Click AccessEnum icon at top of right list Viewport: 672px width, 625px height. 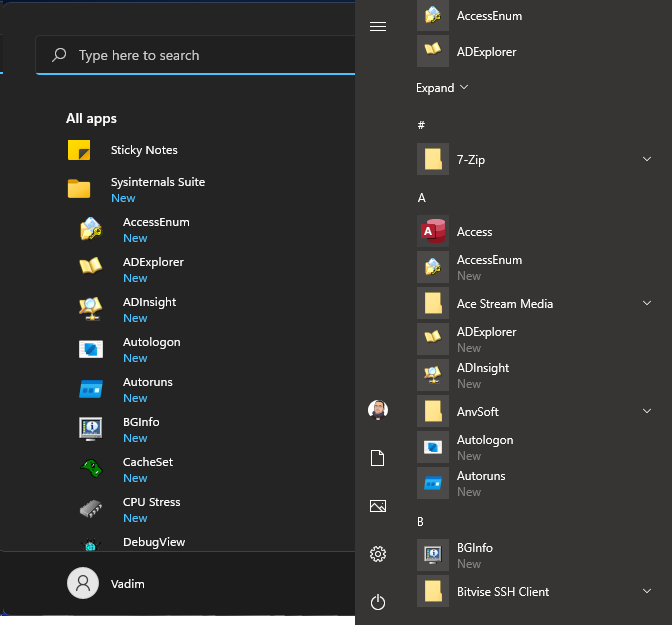(x=433, y=15)
